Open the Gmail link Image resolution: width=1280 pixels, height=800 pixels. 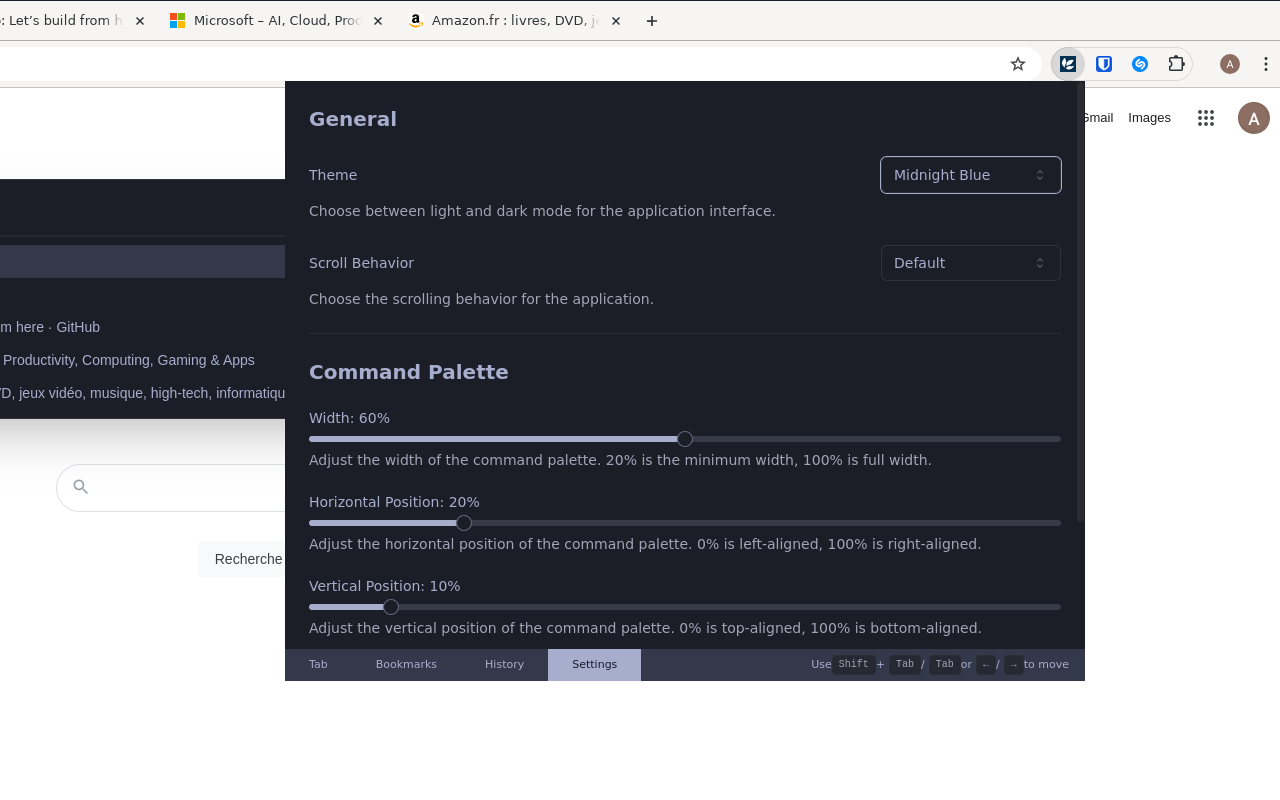1097,118
